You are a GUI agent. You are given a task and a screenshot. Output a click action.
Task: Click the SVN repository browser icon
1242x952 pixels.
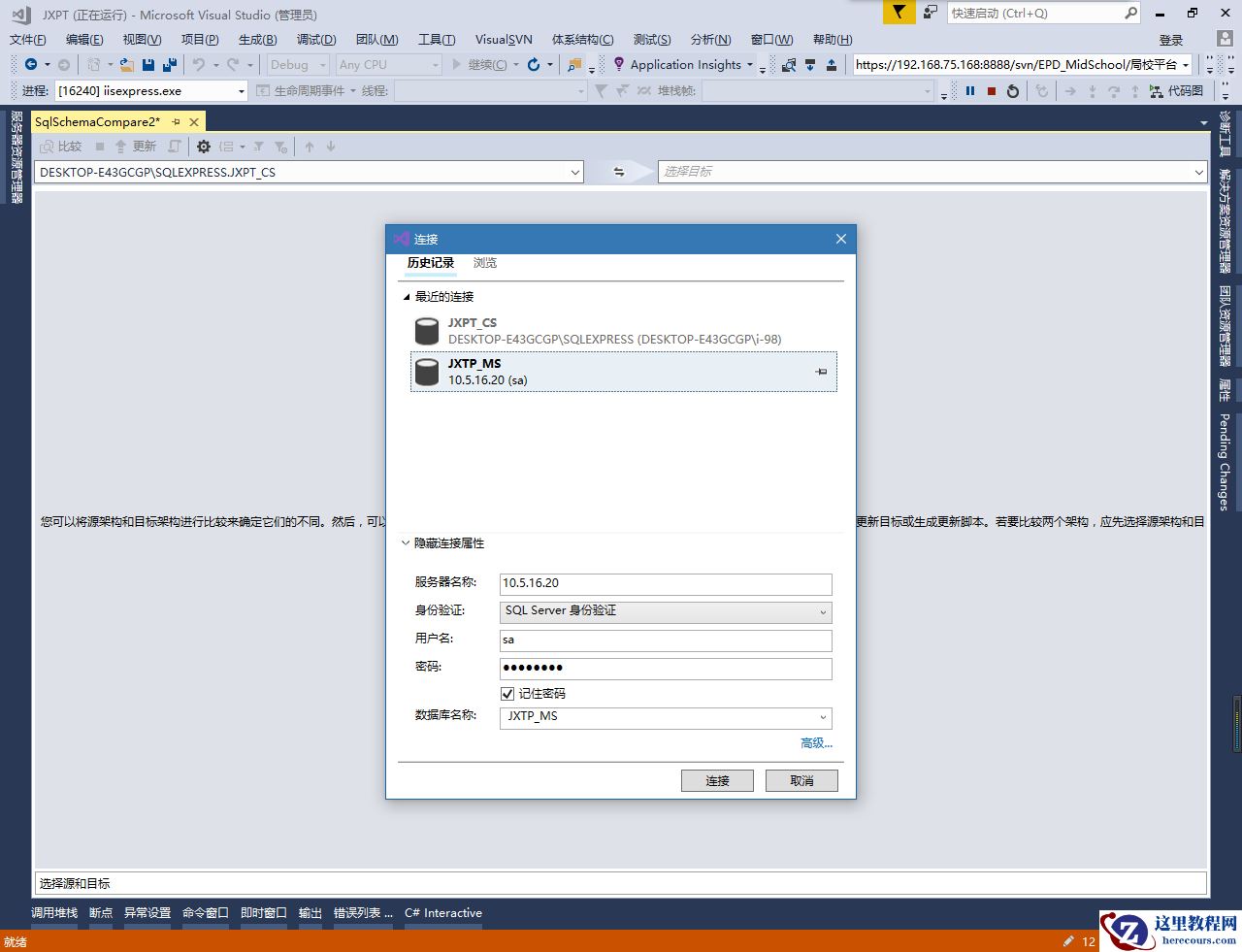point(789,65)
